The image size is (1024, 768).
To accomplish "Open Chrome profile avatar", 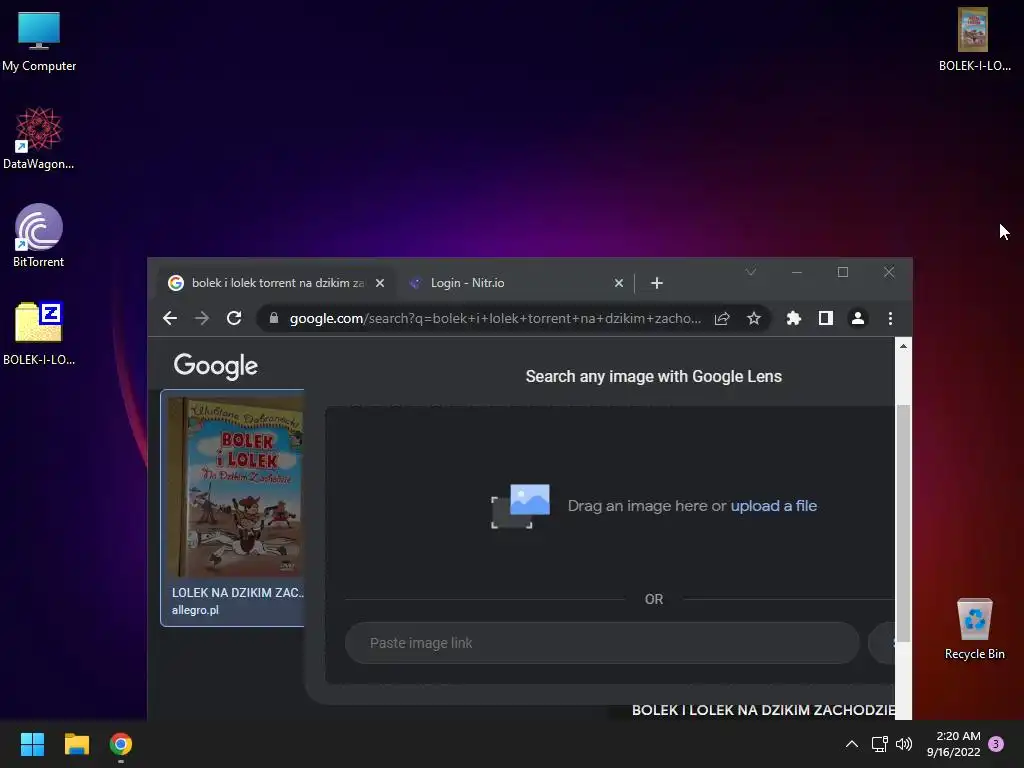I will pyautogui.click(x=857, y=318).
